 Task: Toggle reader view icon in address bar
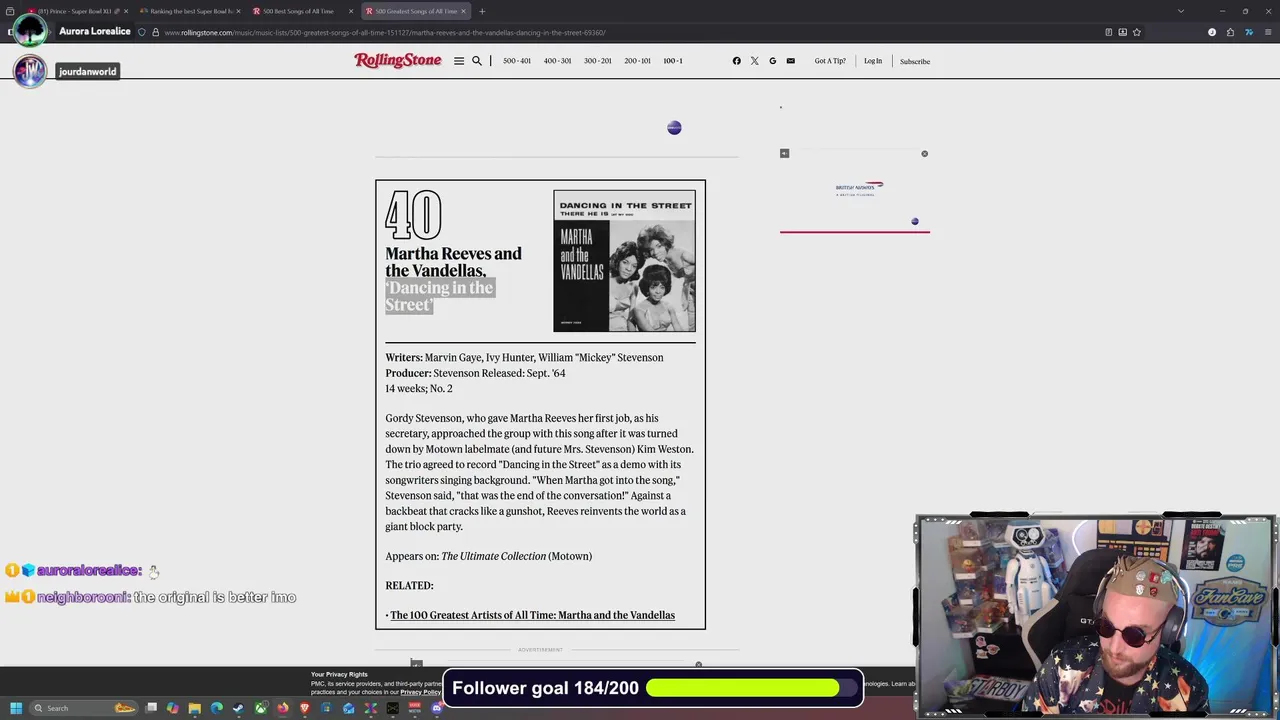[1109, 32]
